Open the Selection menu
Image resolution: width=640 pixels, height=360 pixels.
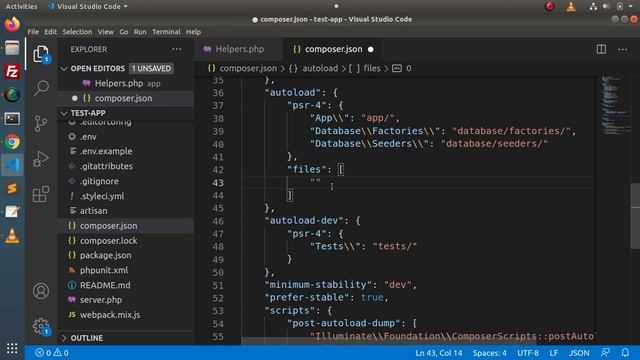coord(77,32)
